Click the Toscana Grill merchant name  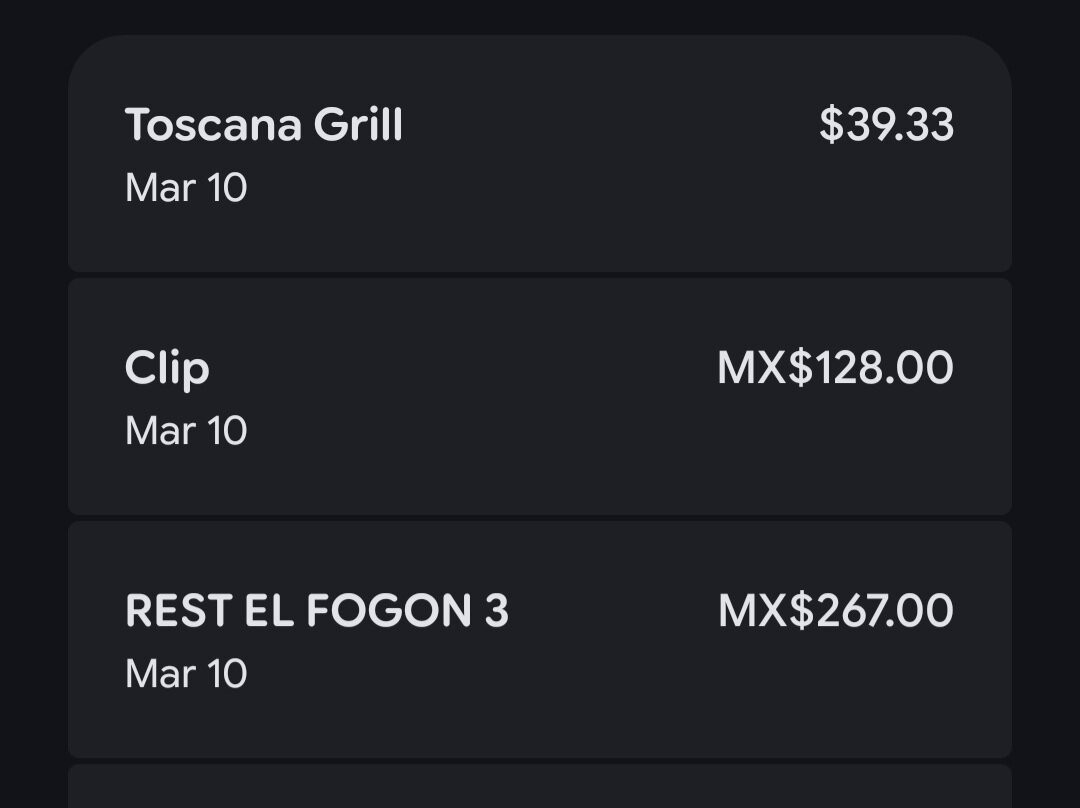pyautogui.click(x=264, y=126)
